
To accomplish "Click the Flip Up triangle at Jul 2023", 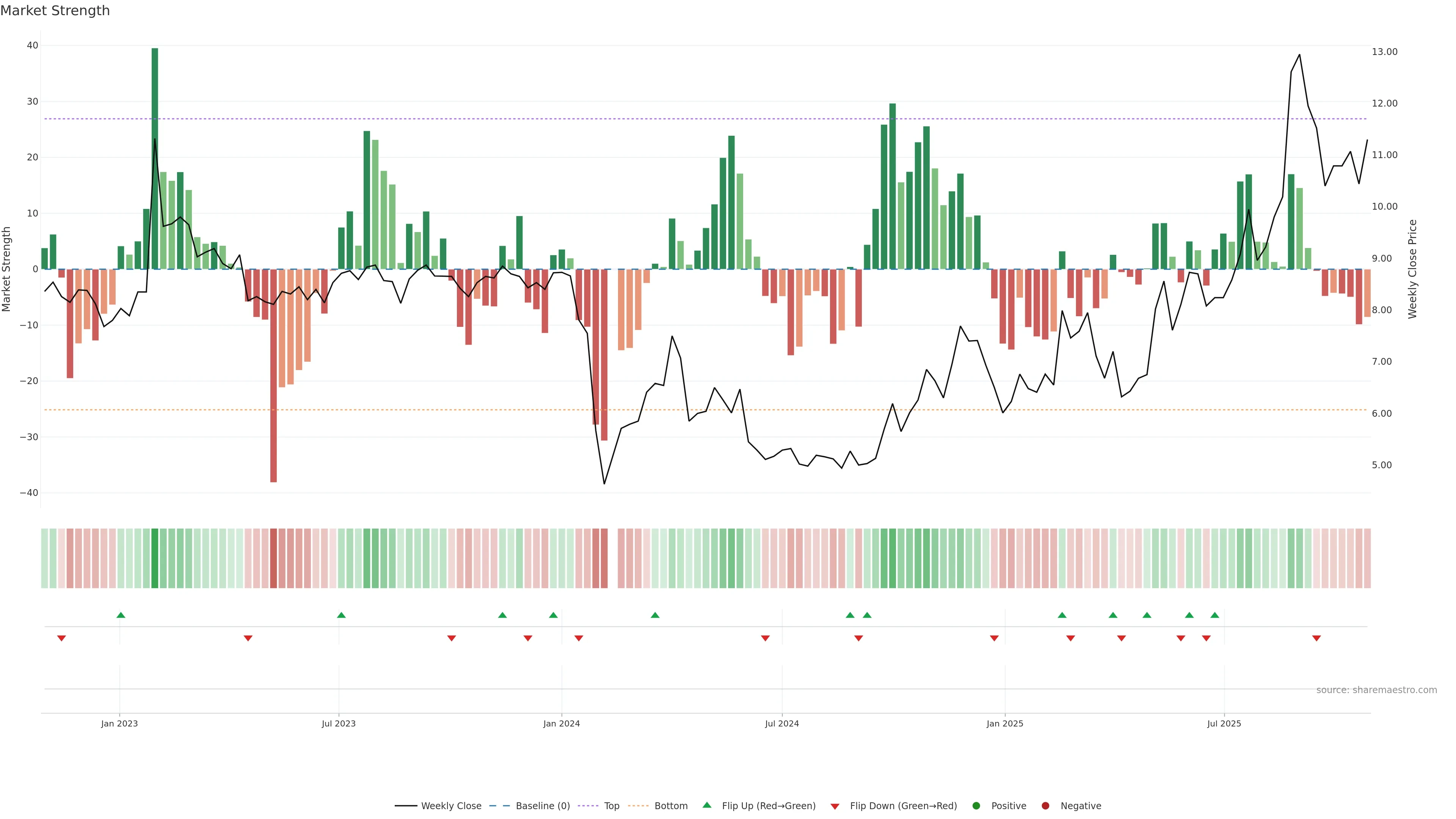I will [341, 615].
